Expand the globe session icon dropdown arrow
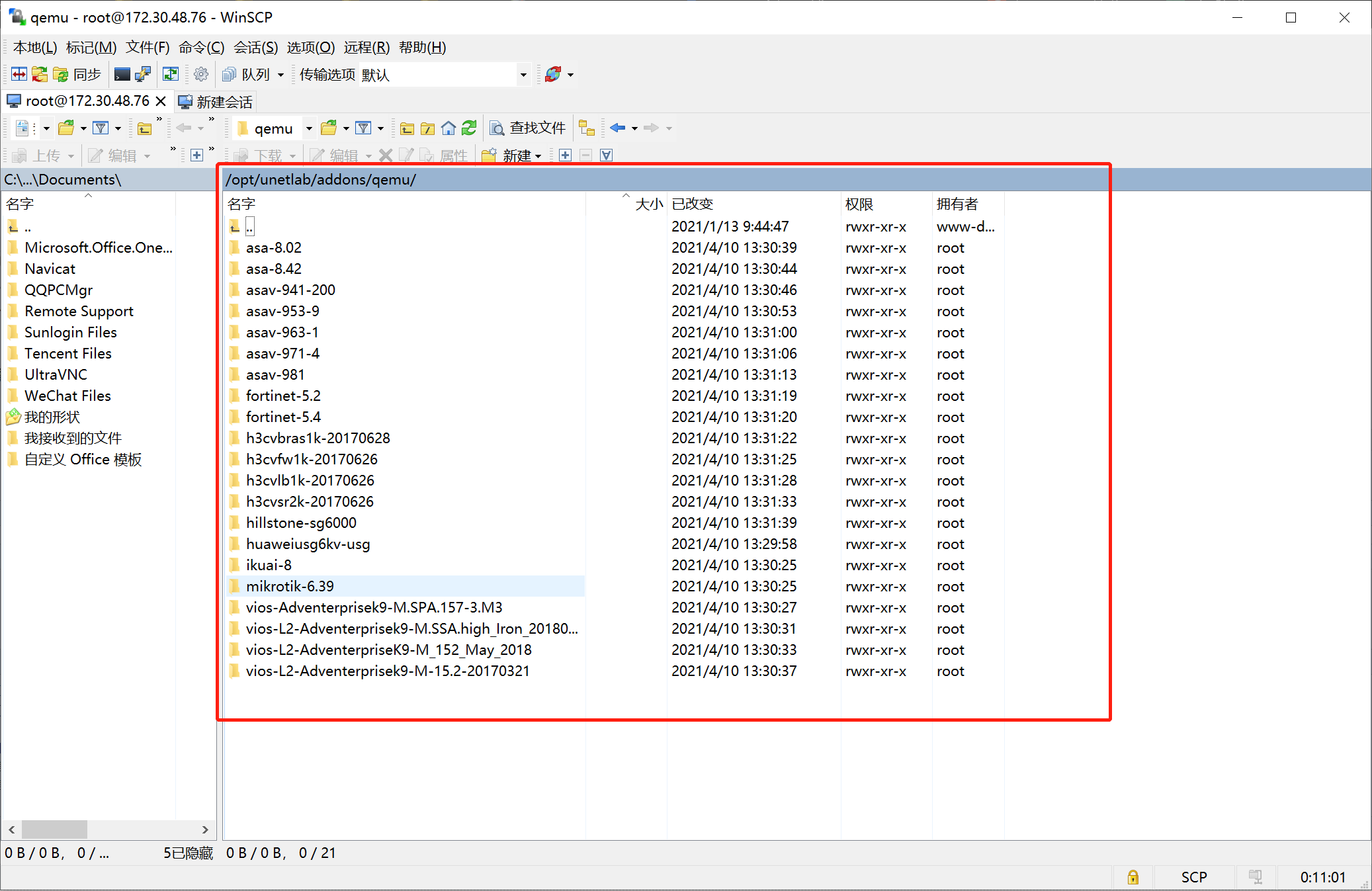 [x=570, y=75]
